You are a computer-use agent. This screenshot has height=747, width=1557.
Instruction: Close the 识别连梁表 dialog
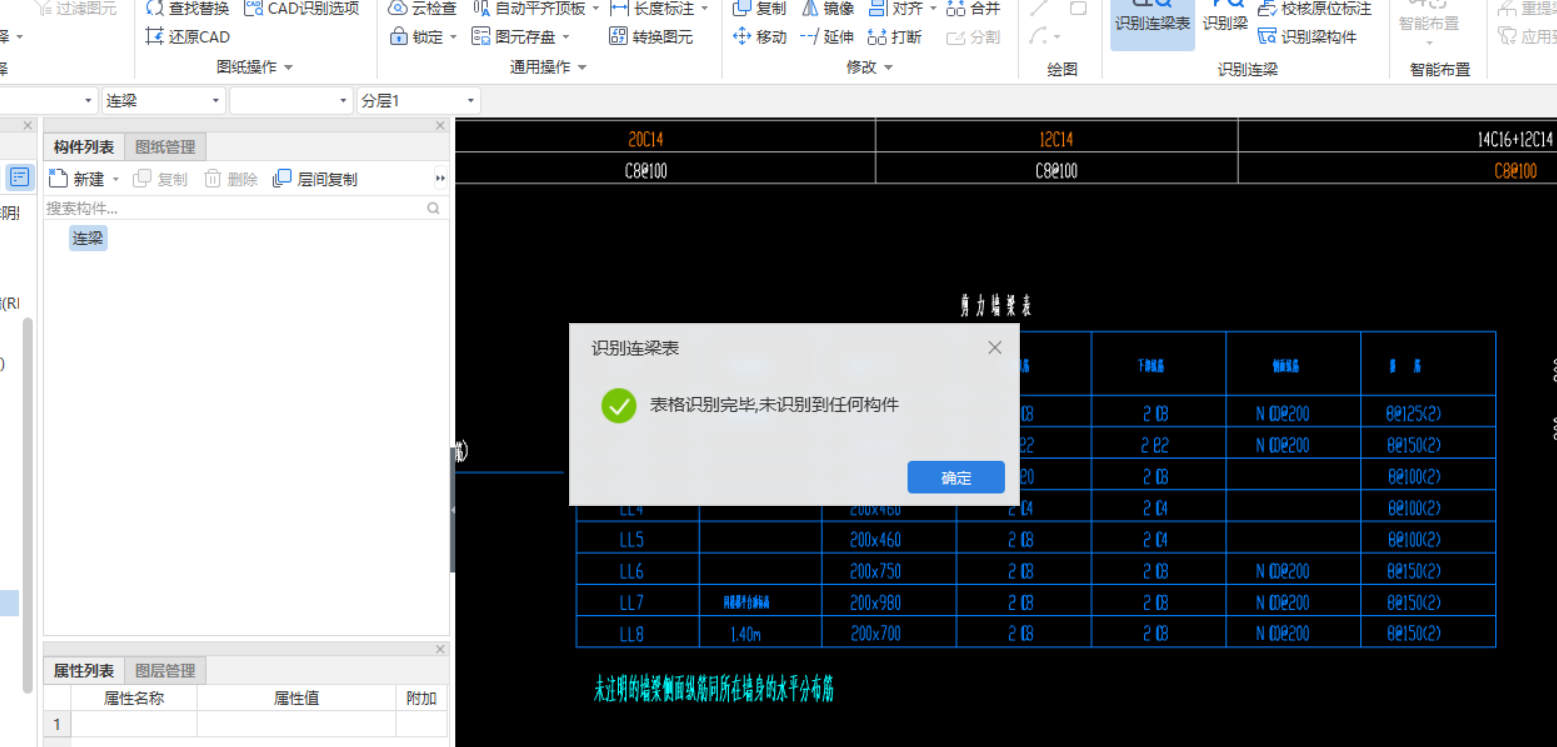994,348
